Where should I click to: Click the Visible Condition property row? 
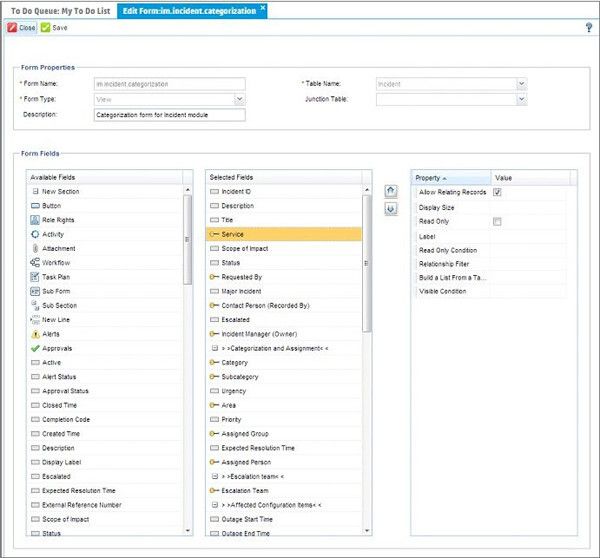click(x=491, y=291)
